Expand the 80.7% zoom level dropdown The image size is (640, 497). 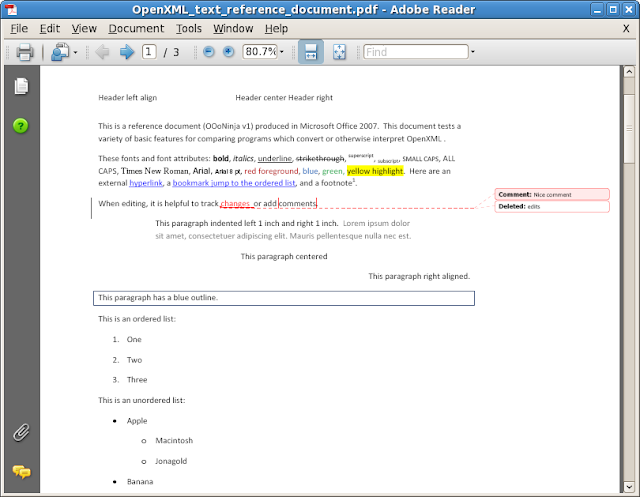point(282,52)
